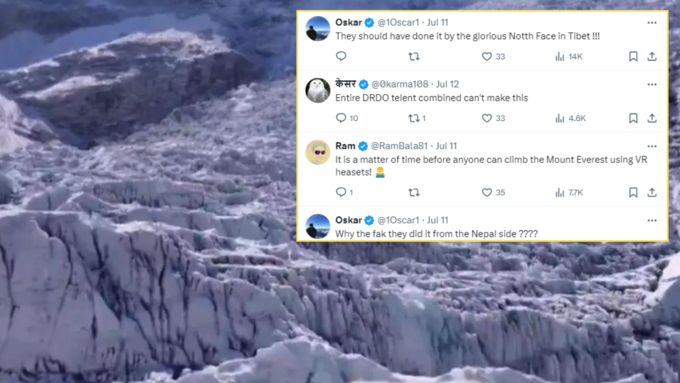Open Ram's profile picture with sunglasses
Screen dimensions: 680x383
[x=318, y=152]
